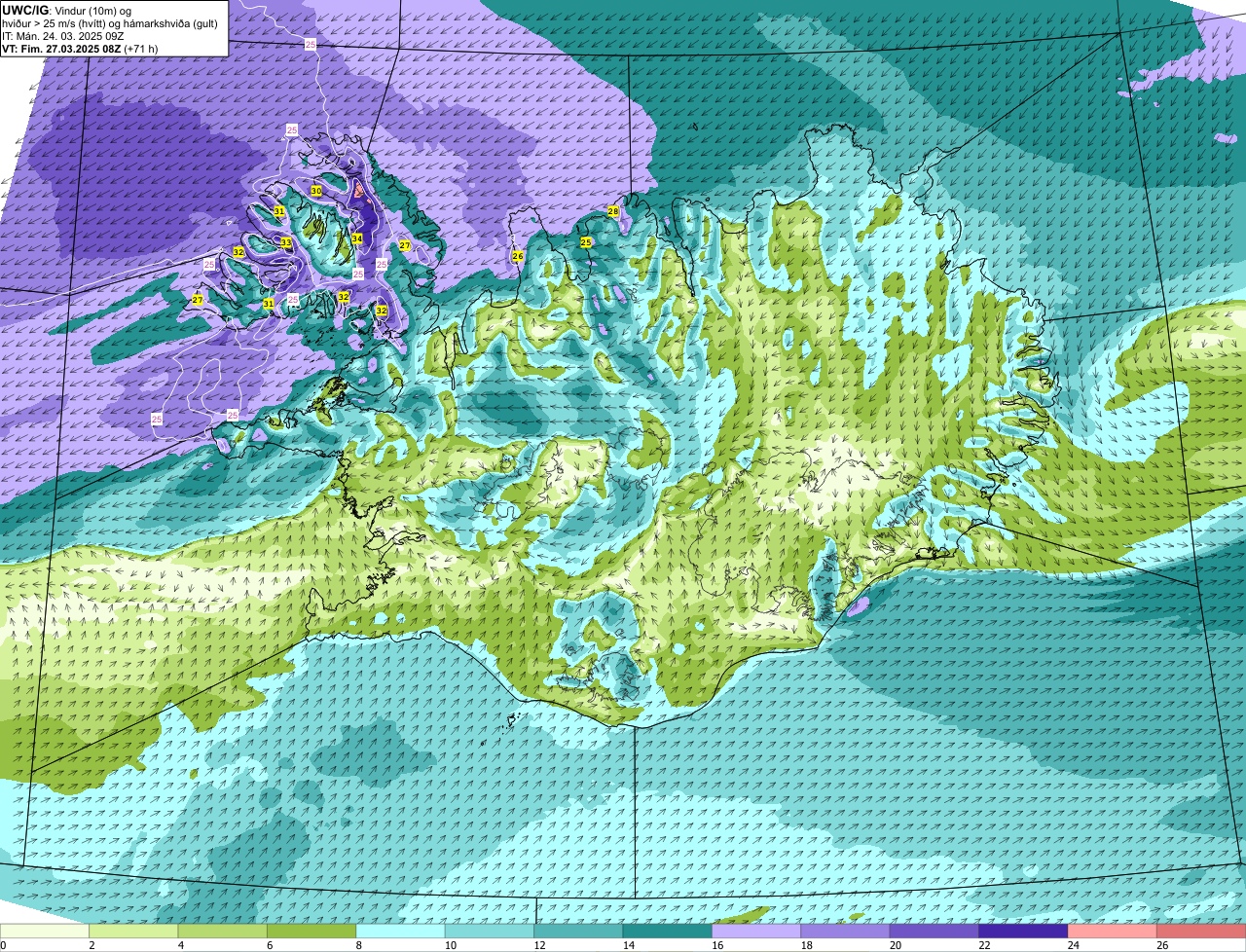Click the yellow gust label '33'
Image resolution: width=1246 pixels, height=952 pixels.
pos(286,242)
